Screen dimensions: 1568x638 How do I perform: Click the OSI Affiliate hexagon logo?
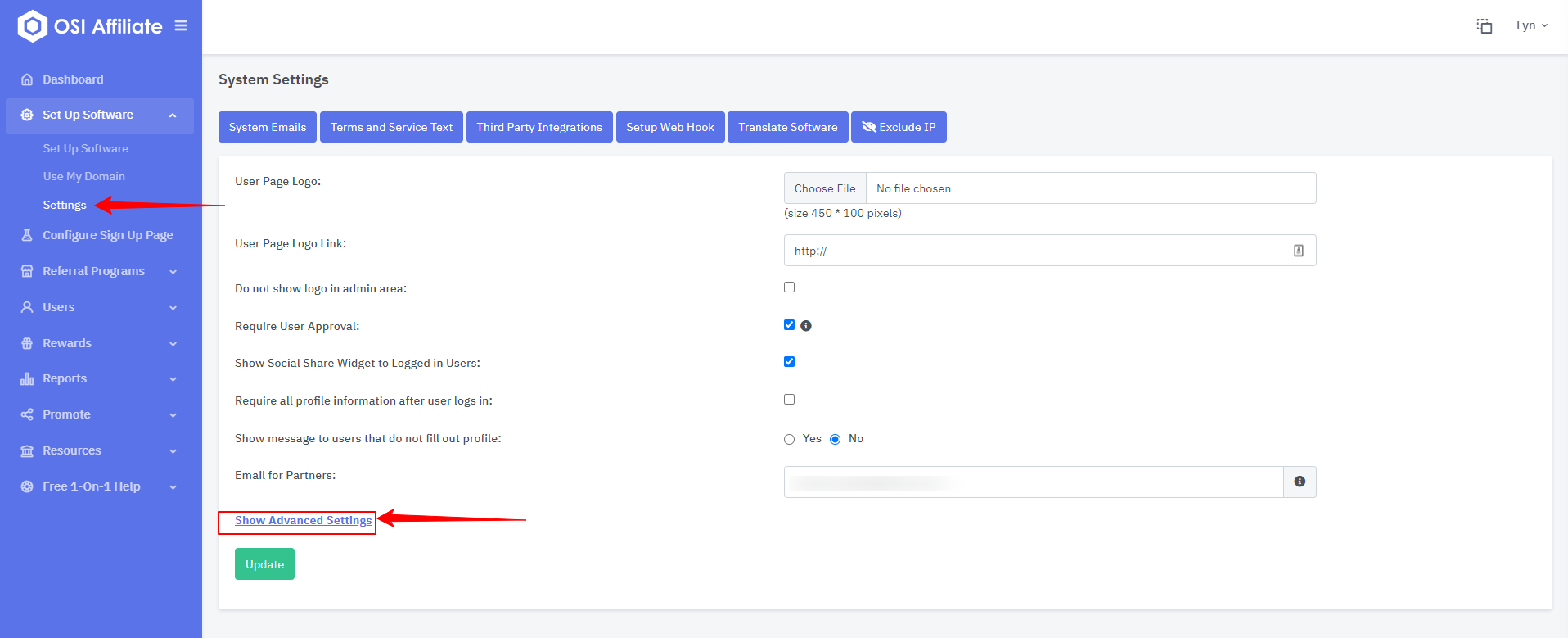pos(32,26)
